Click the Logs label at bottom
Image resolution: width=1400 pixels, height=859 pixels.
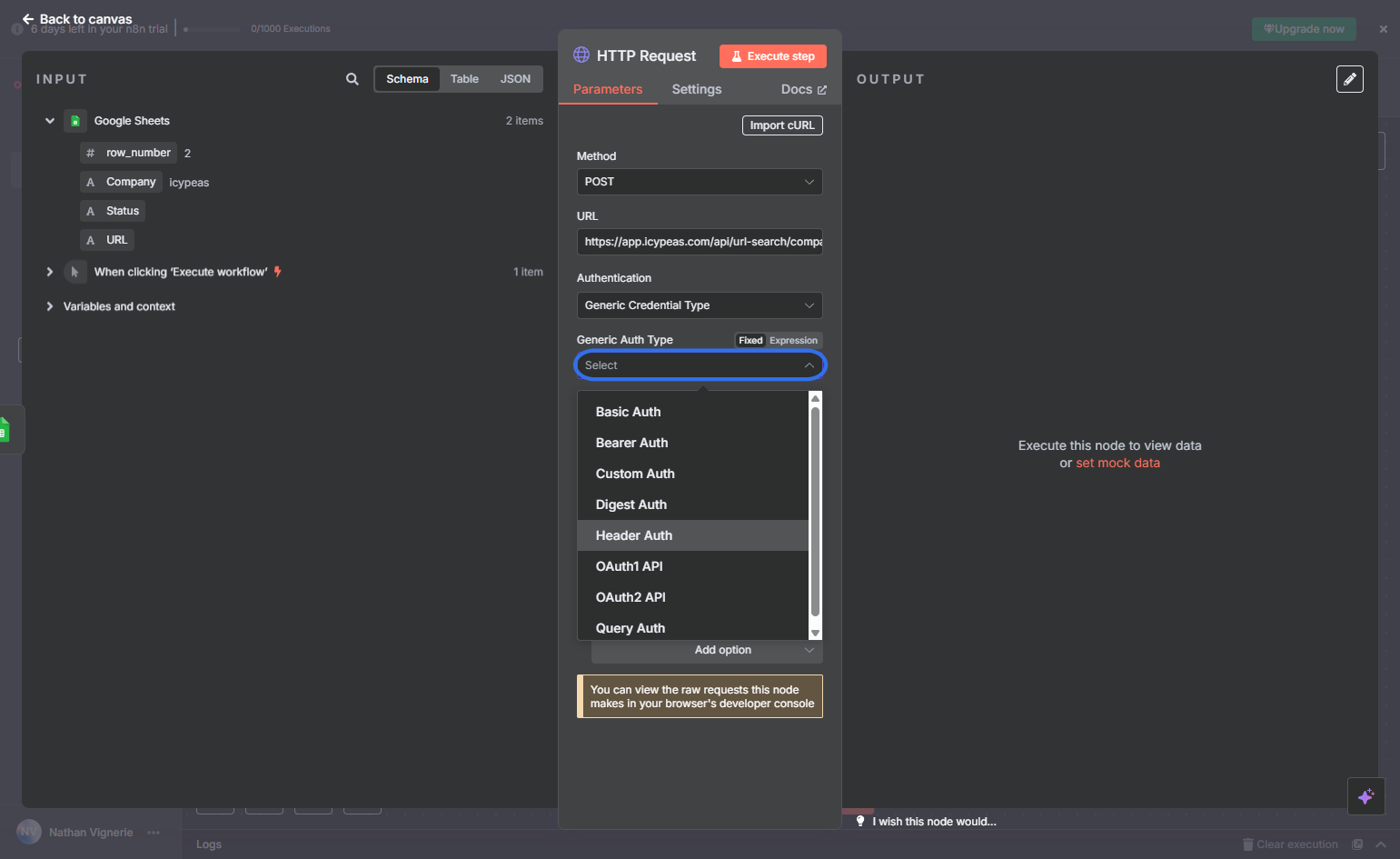pos(209,844)
